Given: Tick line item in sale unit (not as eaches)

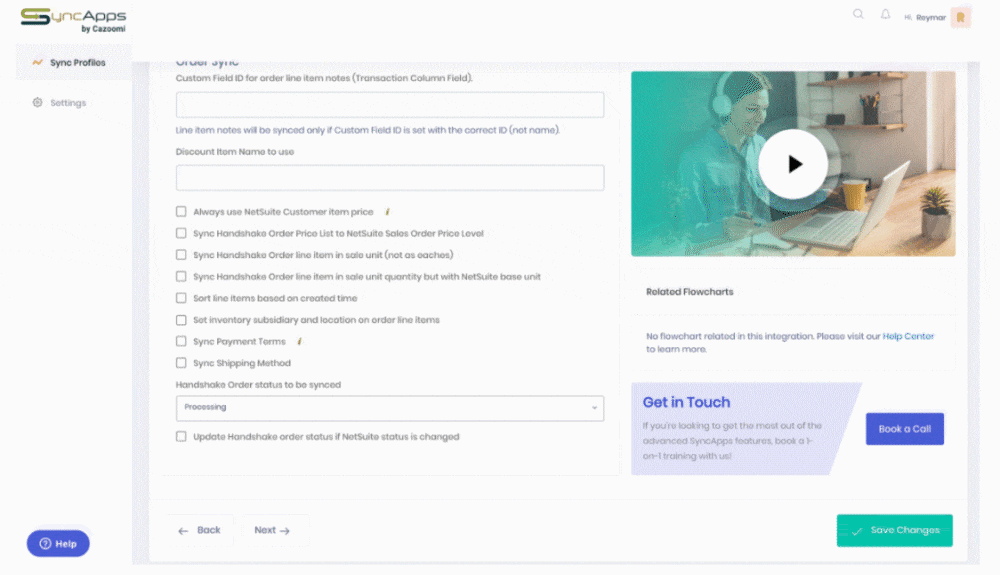Looking at the screenshot, I should point(181,255).
